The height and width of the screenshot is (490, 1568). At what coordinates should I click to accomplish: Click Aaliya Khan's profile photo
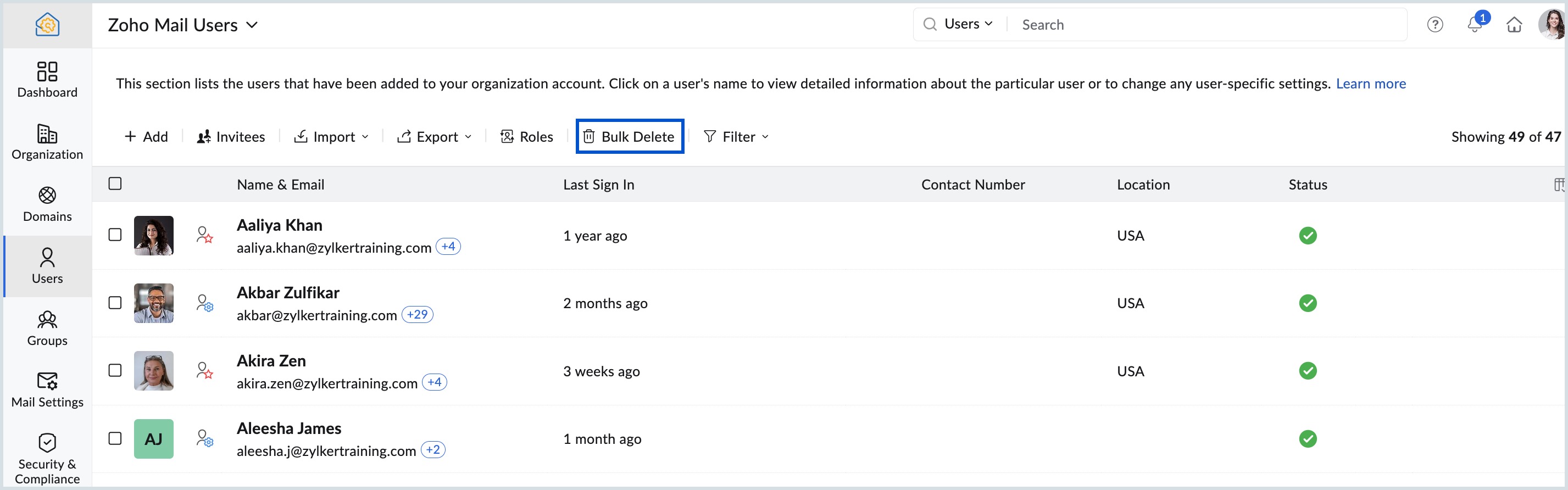click(x=153, y=235)
